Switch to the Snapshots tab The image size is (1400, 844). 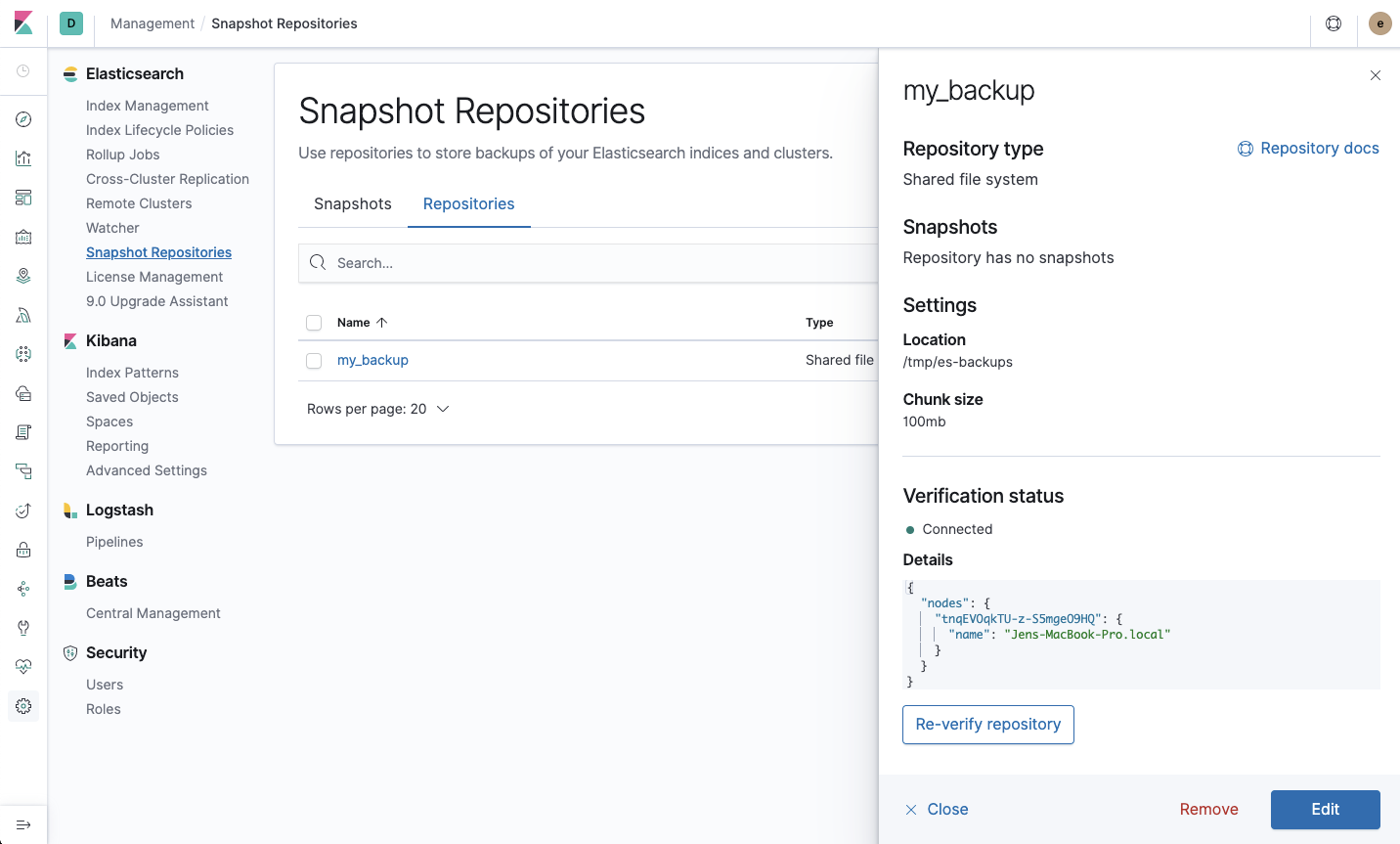coord(352,203)
